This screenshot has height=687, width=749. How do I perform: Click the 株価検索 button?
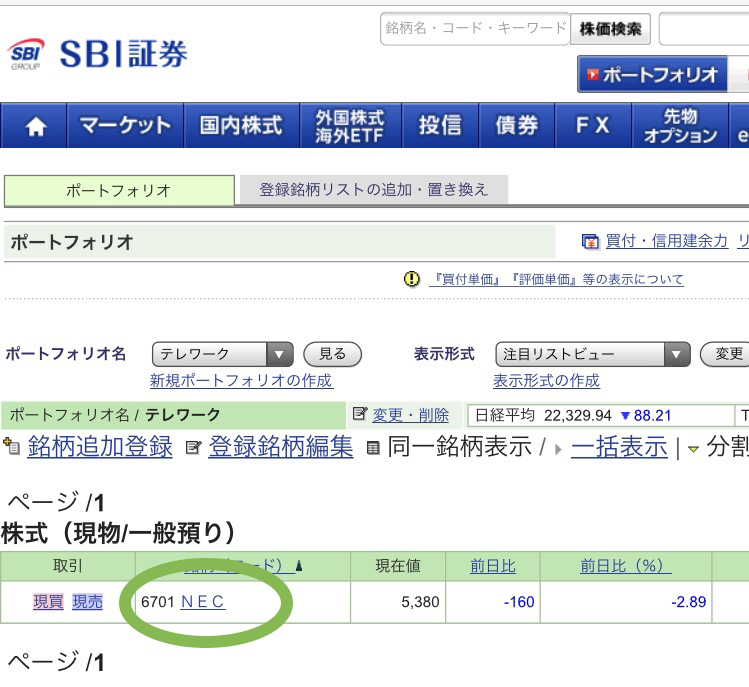tap(610, 29)
